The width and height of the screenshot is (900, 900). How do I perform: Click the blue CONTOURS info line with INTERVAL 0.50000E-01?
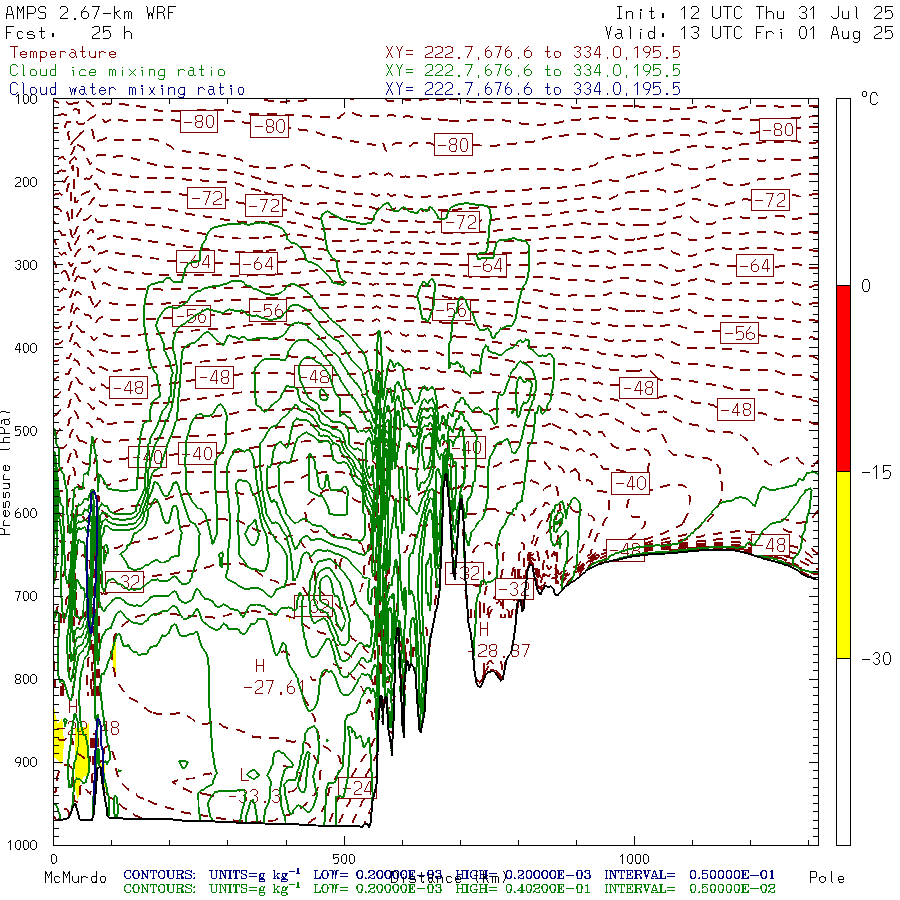tap(449, 875)
